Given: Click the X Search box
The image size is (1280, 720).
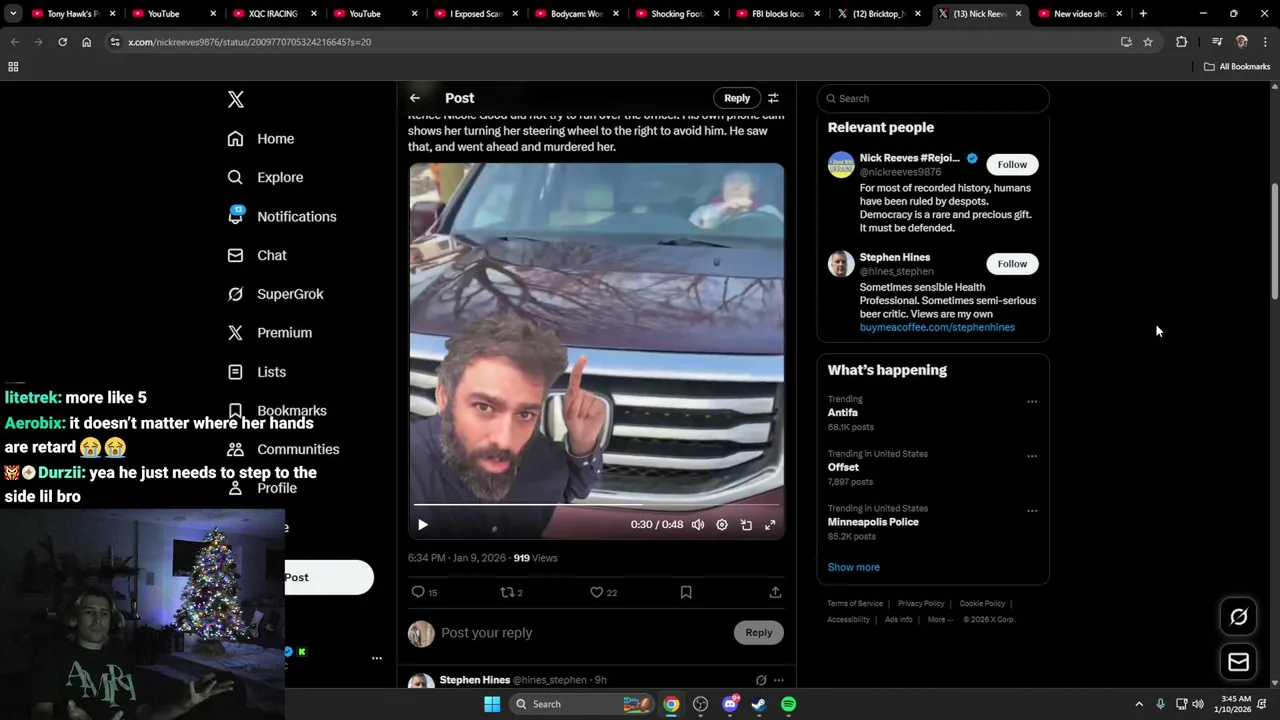Looking at the screenshot, I should point(933,98).
